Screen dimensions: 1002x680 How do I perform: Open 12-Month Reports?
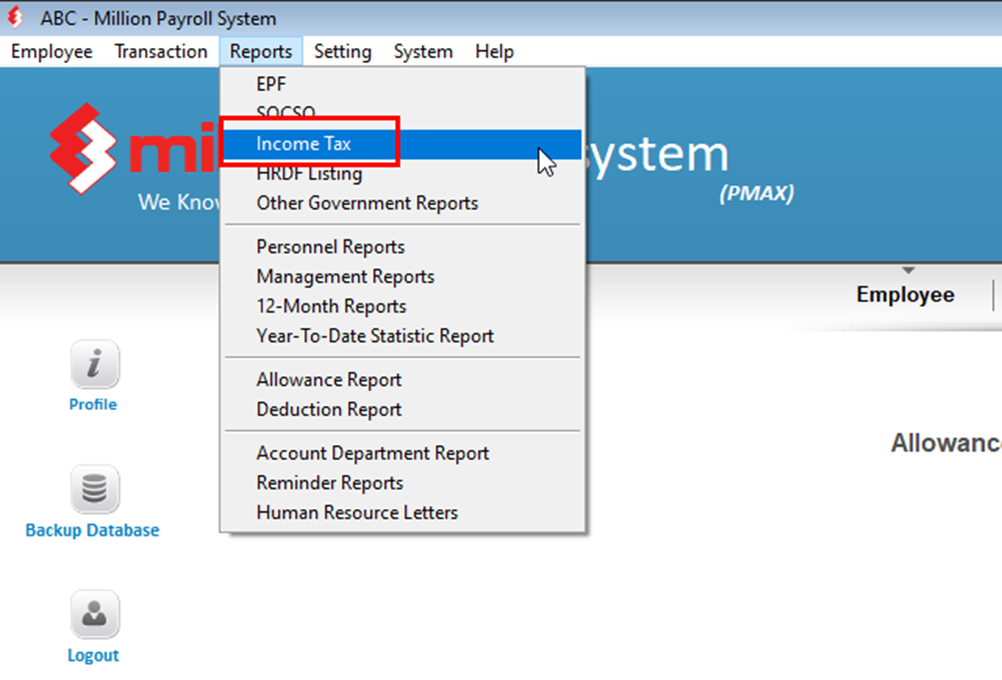click(x=403, y=307)
